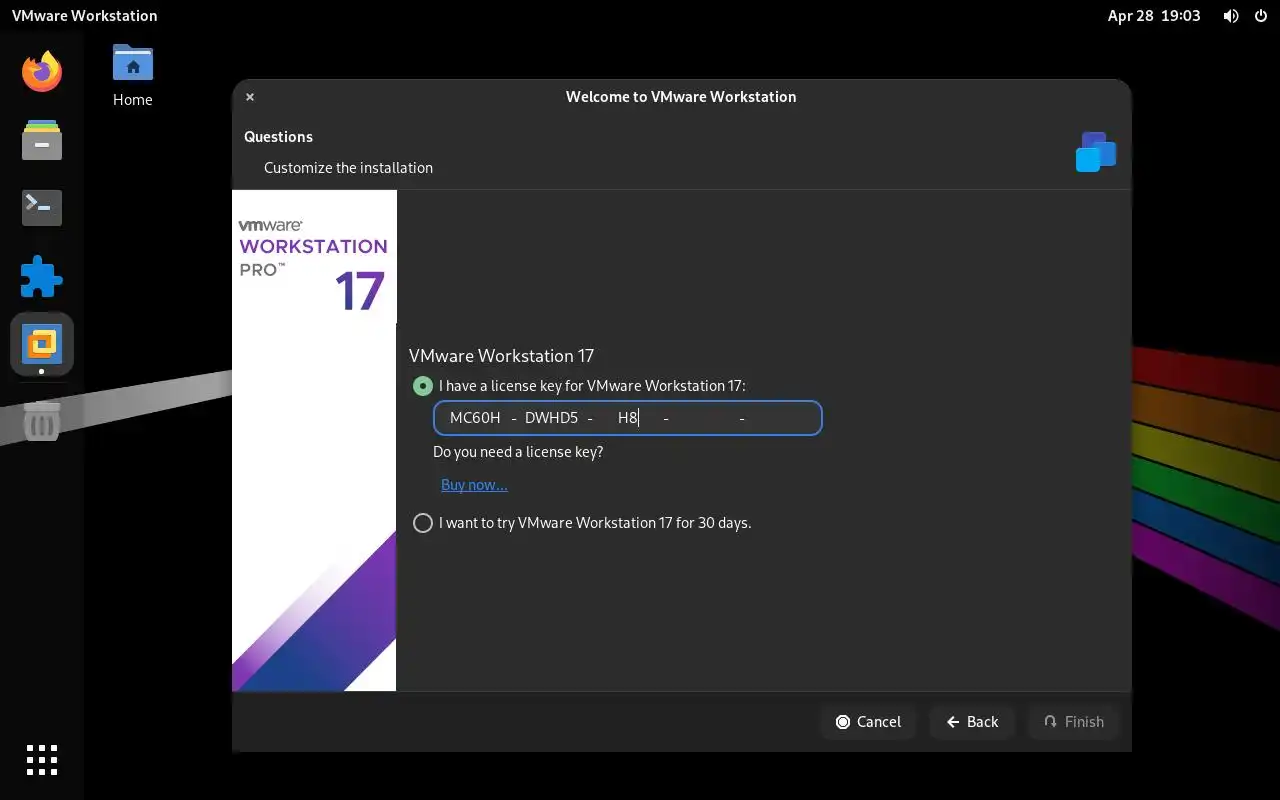Screen dimensions: 1280x800
Task: Cancel the VMware installation wizard
Action: [x=869, y=722]
